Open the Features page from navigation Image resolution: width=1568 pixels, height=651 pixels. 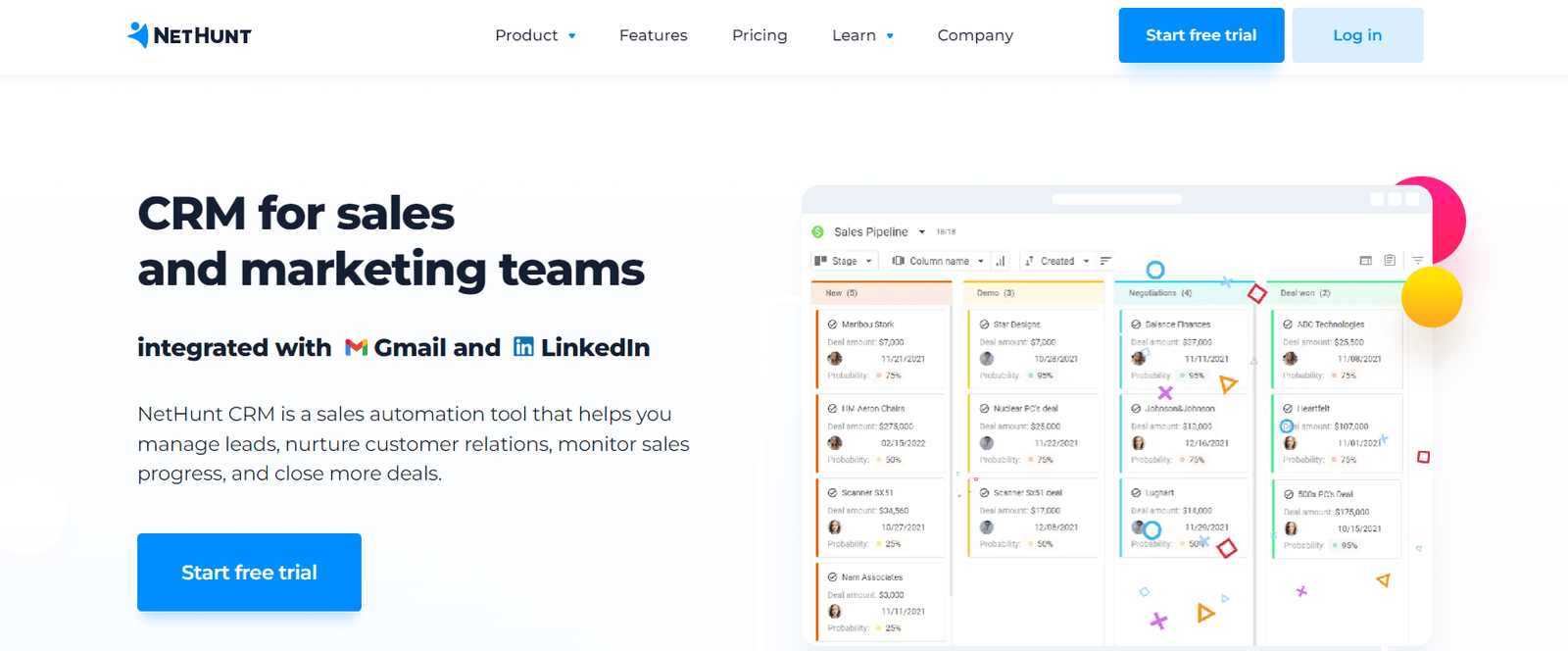pos(653,35)
